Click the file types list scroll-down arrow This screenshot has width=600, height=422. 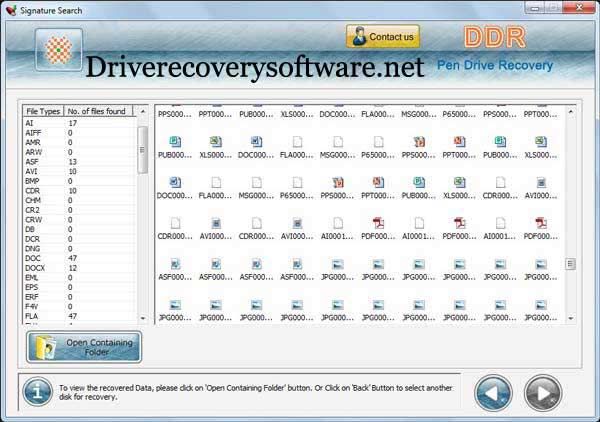(143, 318)
